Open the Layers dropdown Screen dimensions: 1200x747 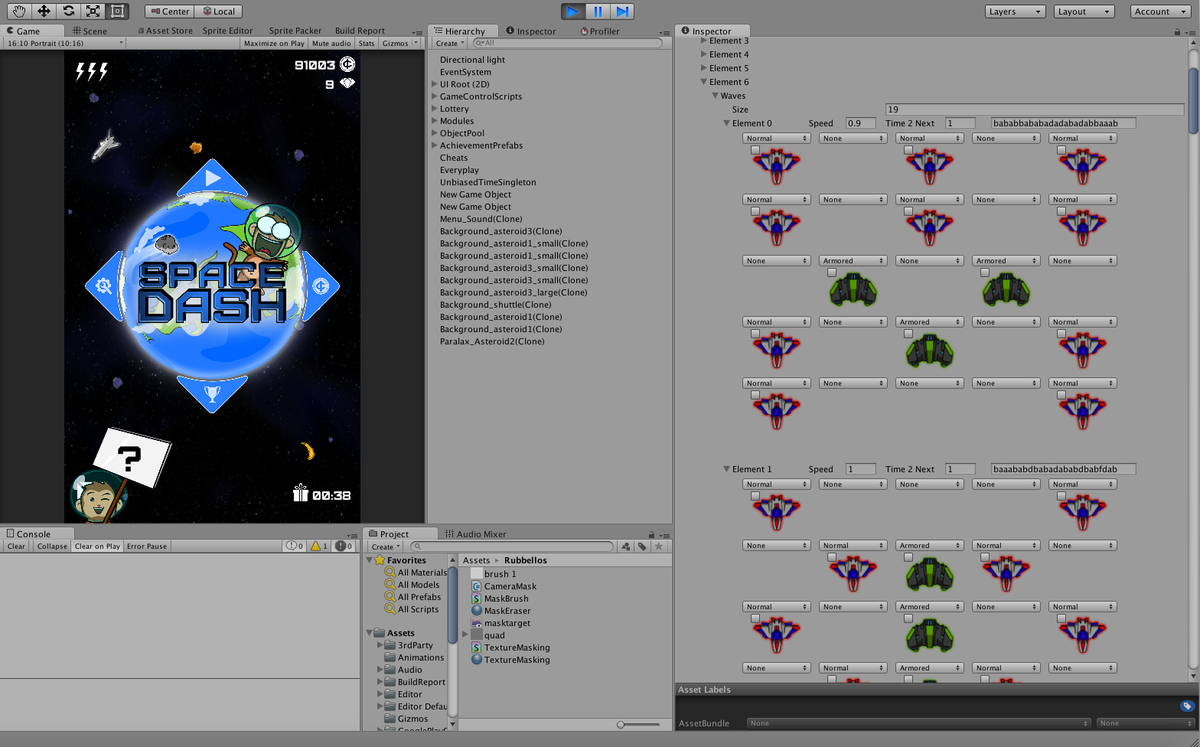pyautogui.click(x=1015, y=11)
